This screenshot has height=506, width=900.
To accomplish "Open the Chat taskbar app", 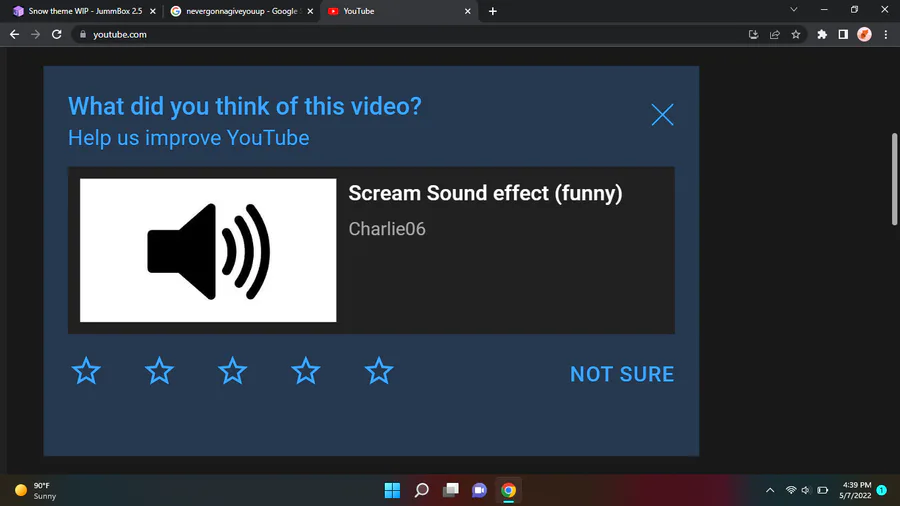I will pos(479,490).
